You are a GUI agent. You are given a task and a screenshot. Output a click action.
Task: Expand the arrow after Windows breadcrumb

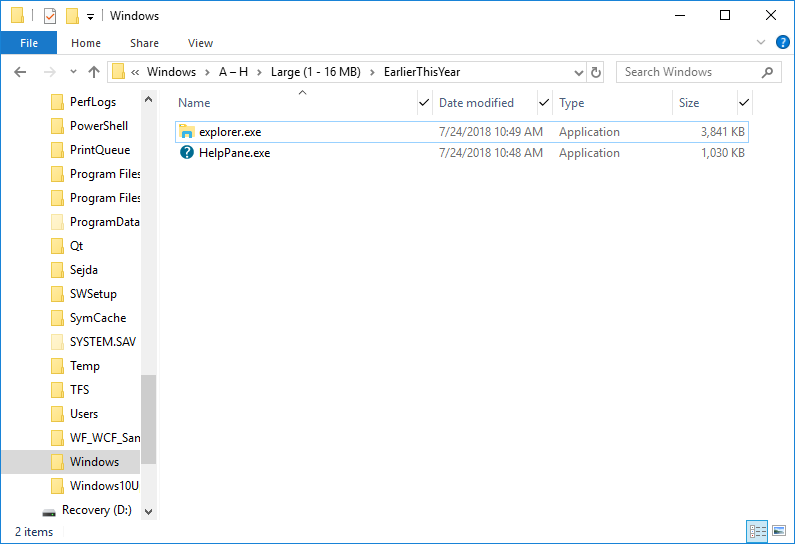pos(207,72)
